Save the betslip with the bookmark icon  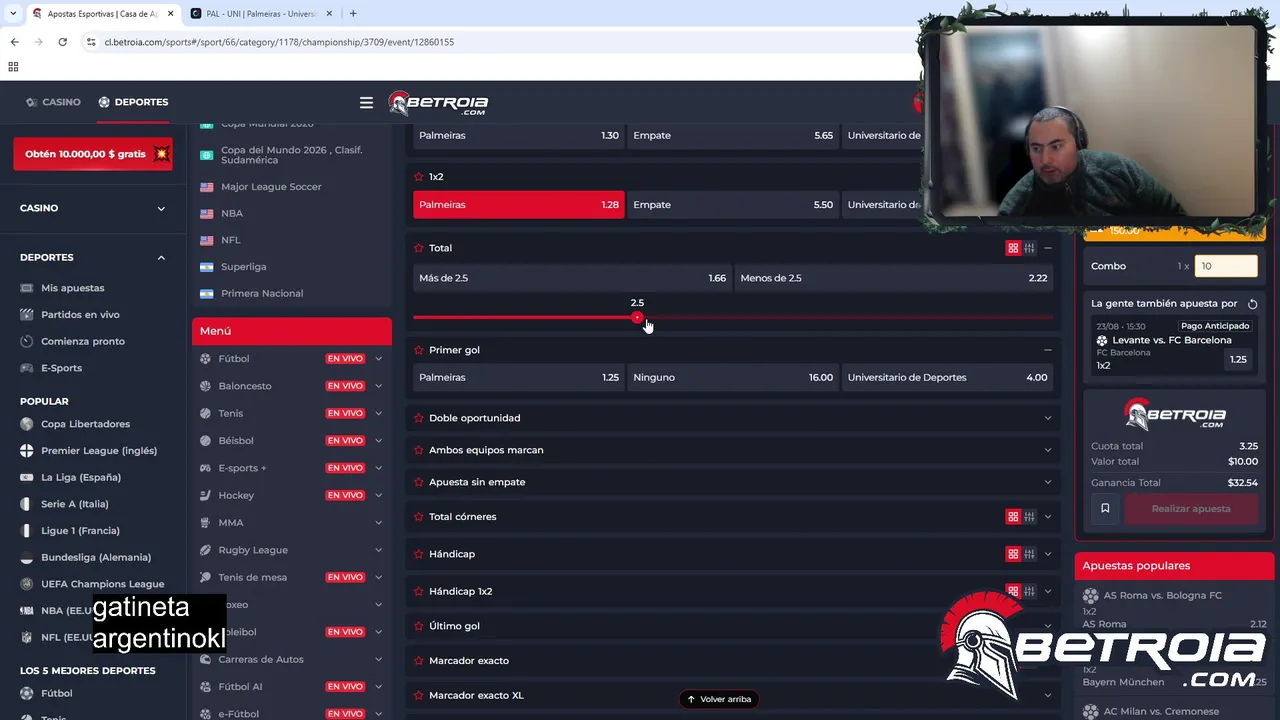(x=1105, y=509)
